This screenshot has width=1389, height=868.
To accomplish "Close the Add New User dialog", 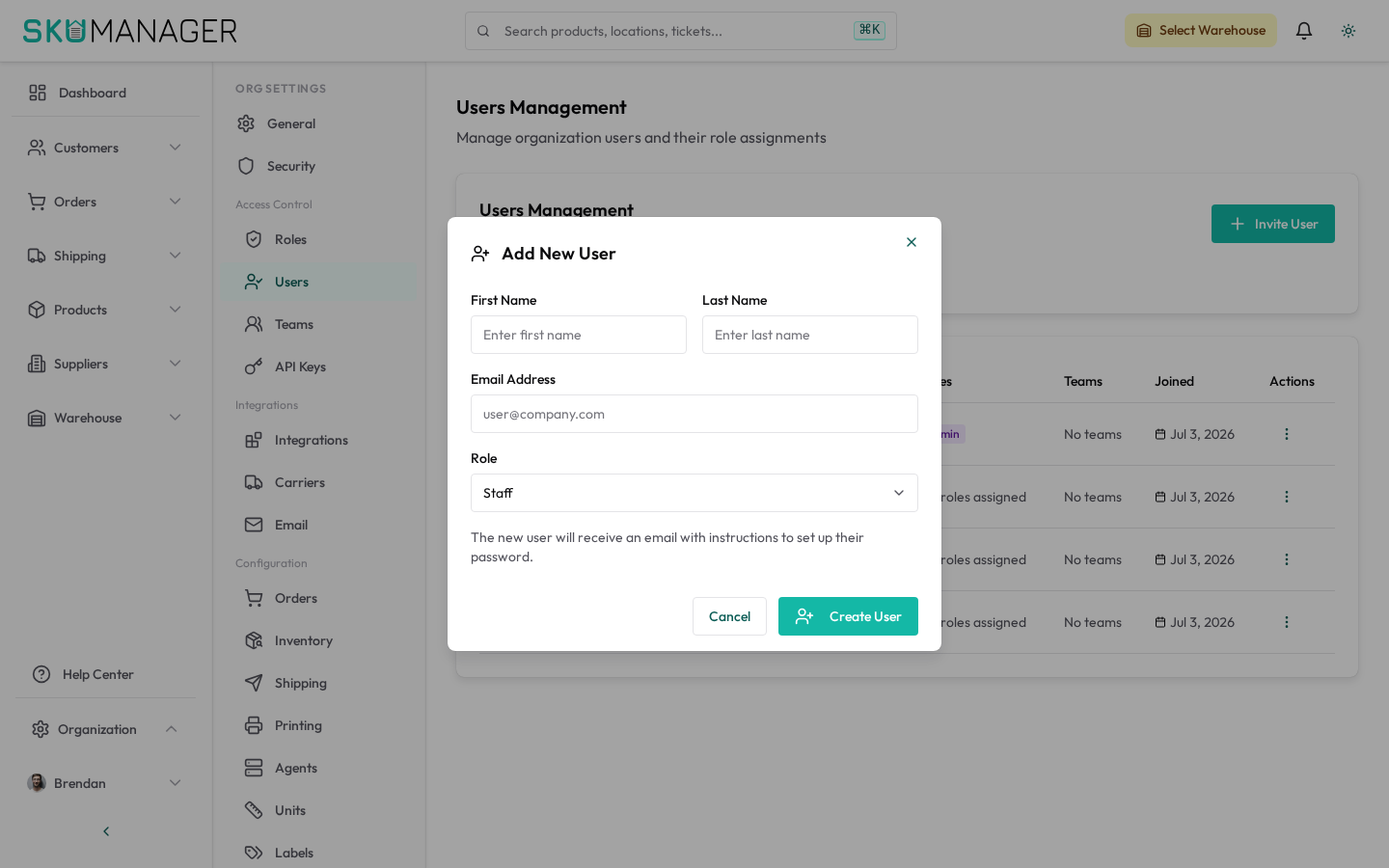I will coord(912,242).
